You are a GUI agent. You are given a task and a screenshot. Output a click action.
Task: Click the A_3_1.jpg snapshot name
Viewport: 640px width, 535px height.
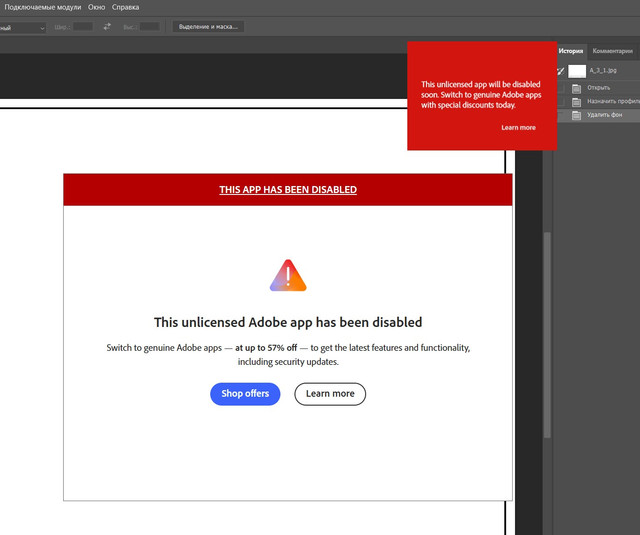[602, 71]
